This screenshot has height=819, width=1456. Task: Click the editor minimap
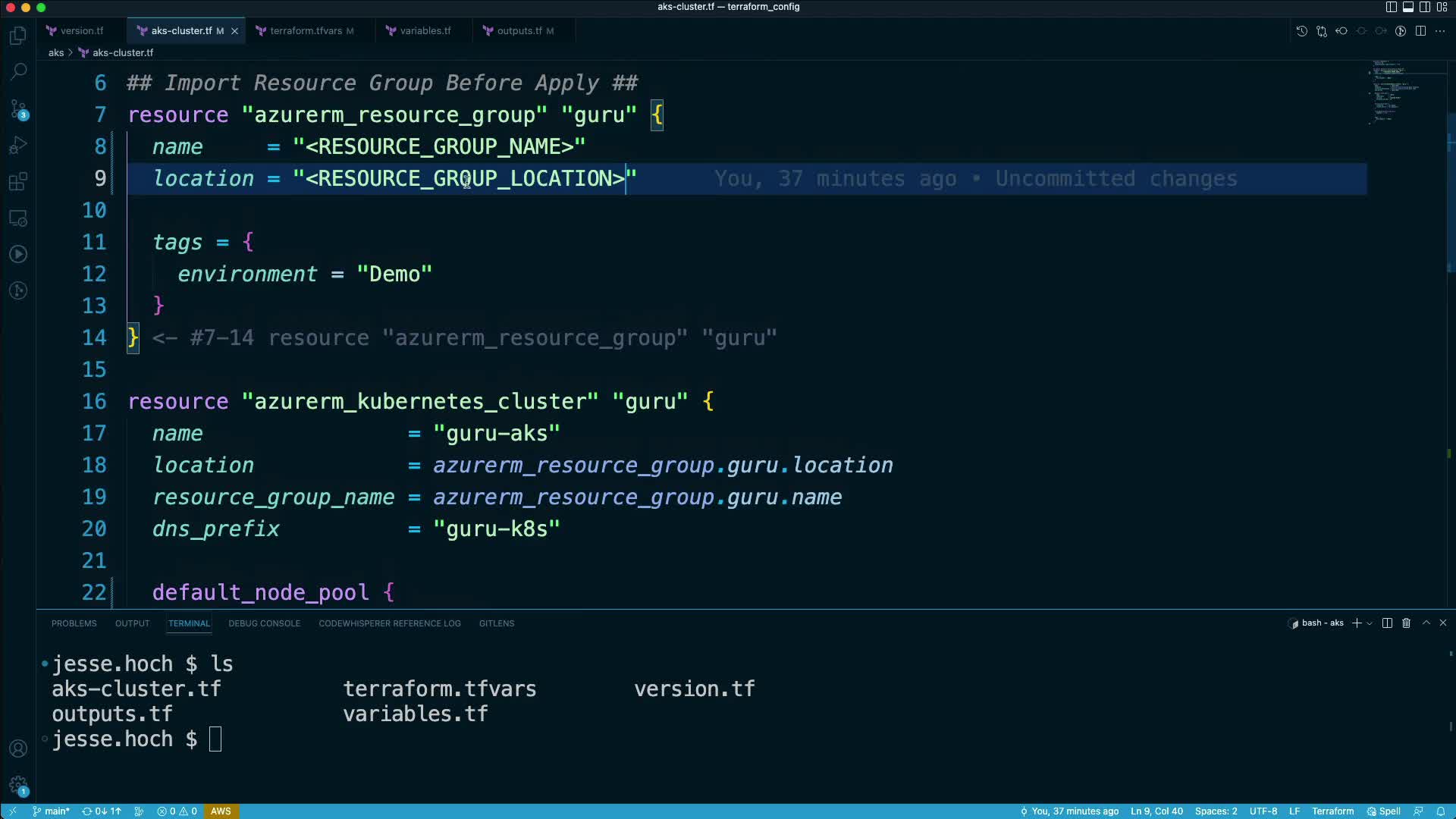(1395, 91)
